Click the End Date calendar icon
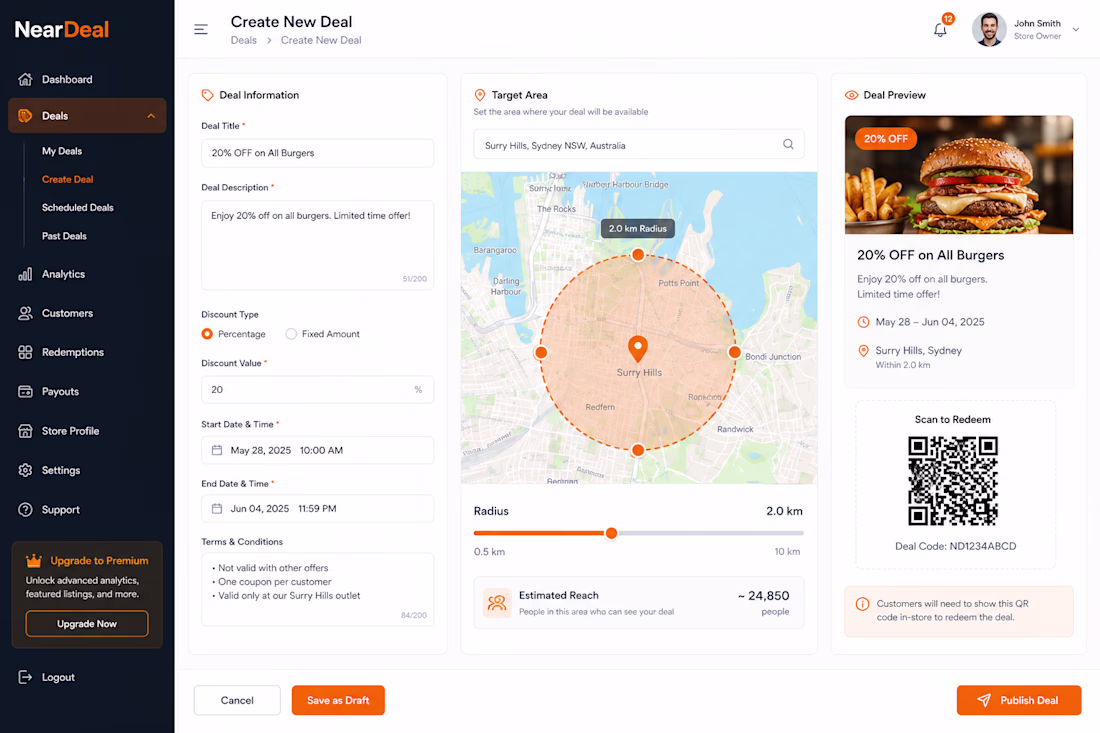The image size is (1100, 733). pyautogui.click(x=217, y=509)
